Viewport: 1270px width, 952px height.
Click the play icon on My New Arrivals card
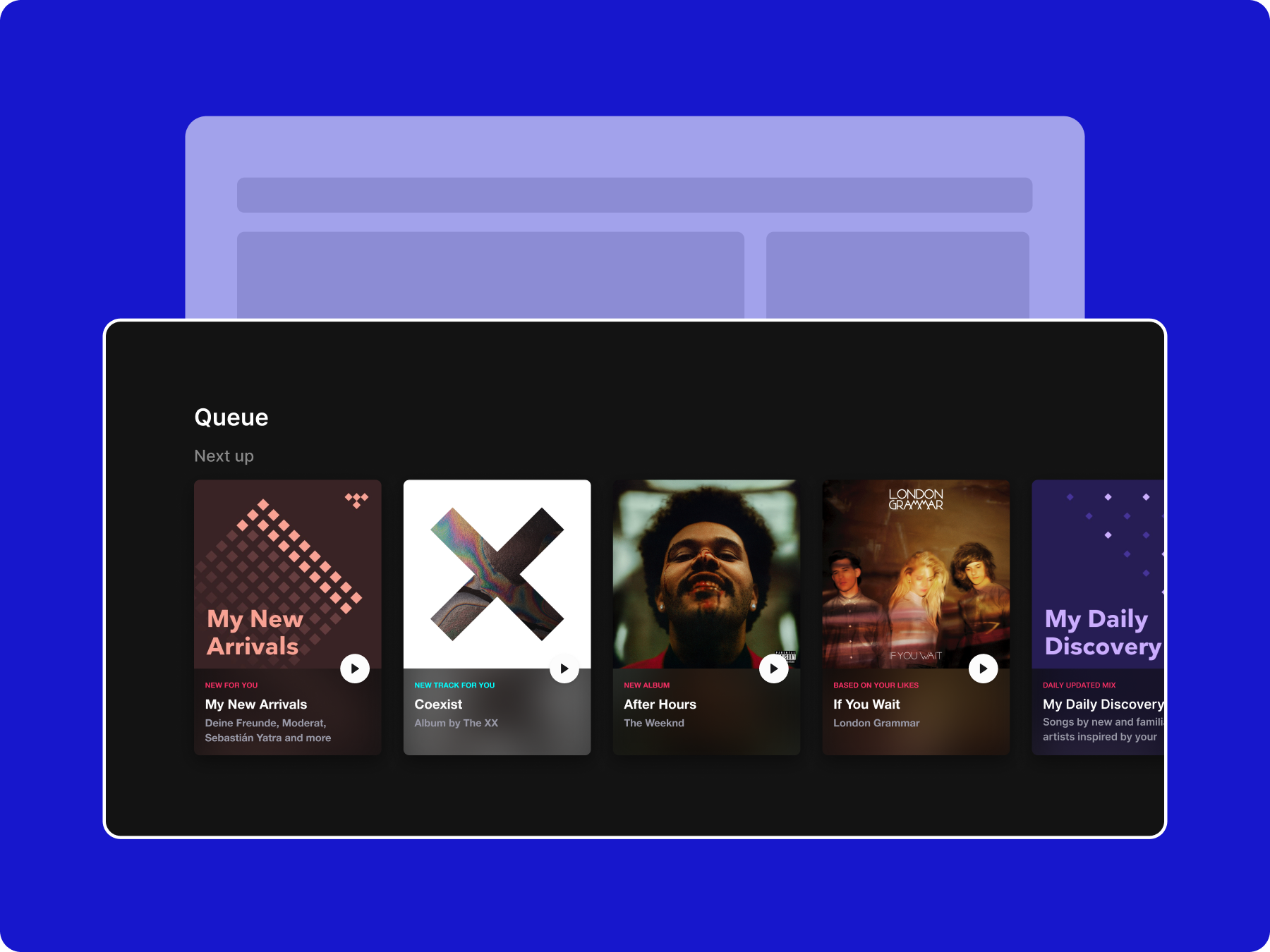coord(355,669)
